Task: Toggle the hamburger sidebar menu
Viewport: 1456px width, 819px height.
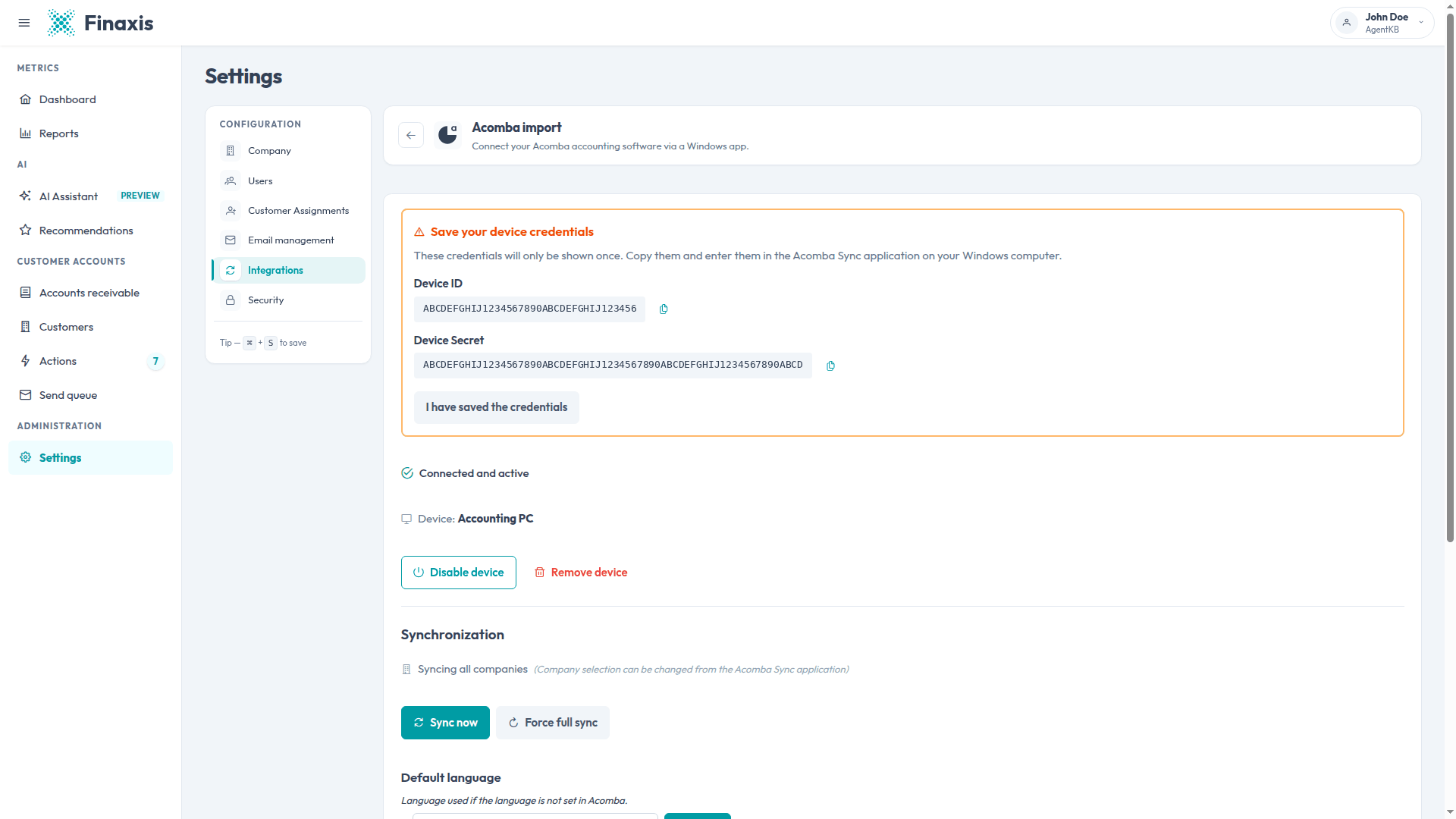Action: point(24,23)
